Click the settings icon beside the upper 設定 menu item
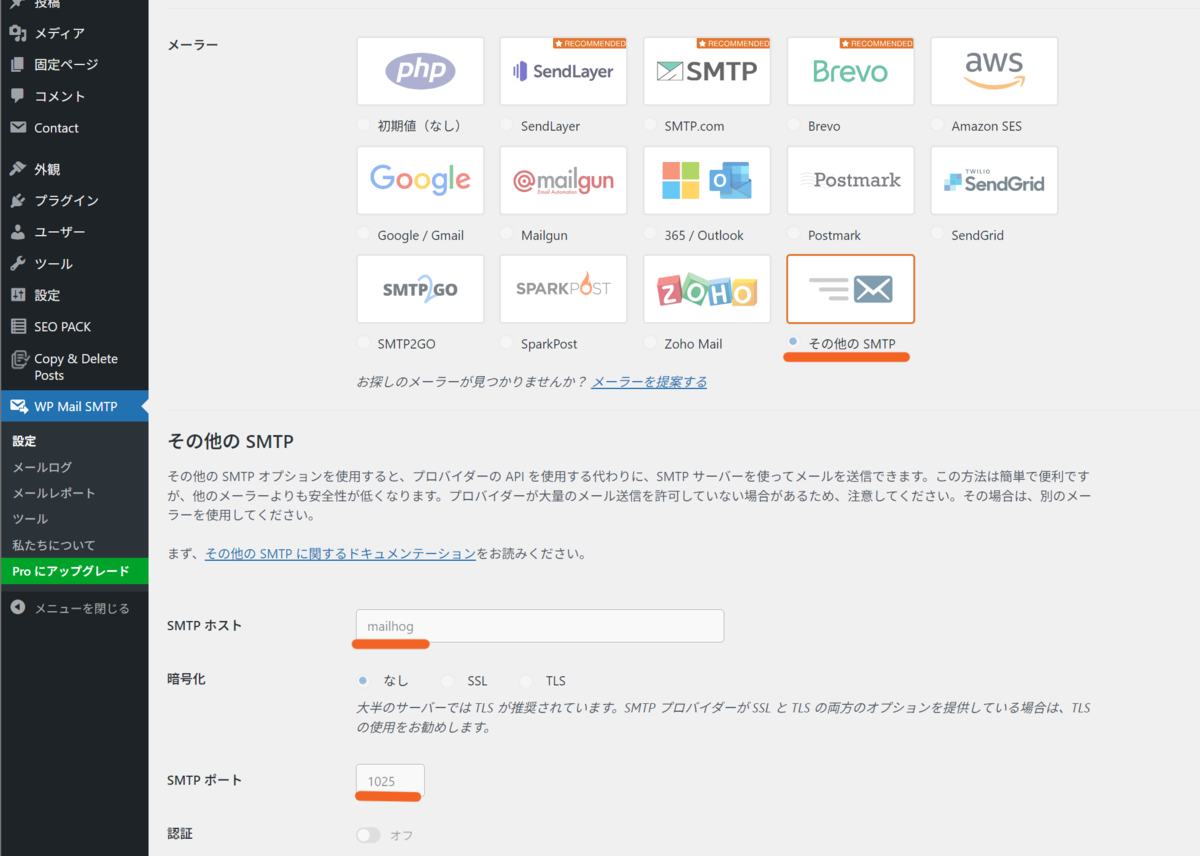The image size is (1200, 856). tap(17, 295)
